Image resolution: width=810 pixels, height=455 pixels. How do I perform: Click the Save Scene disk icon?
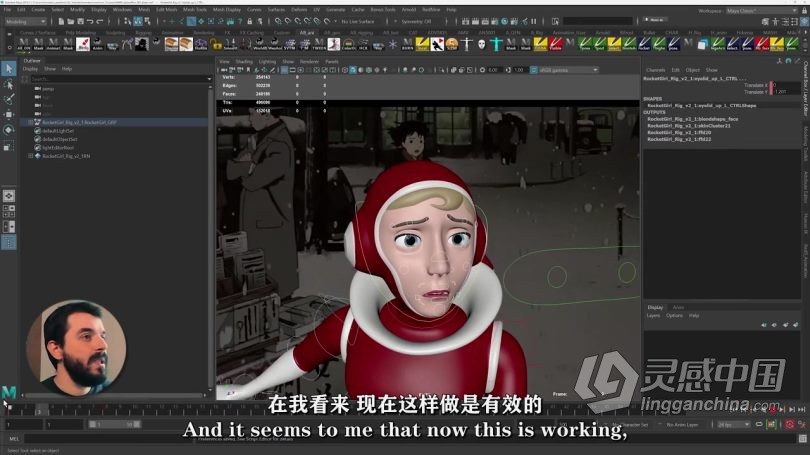[81, 21]
